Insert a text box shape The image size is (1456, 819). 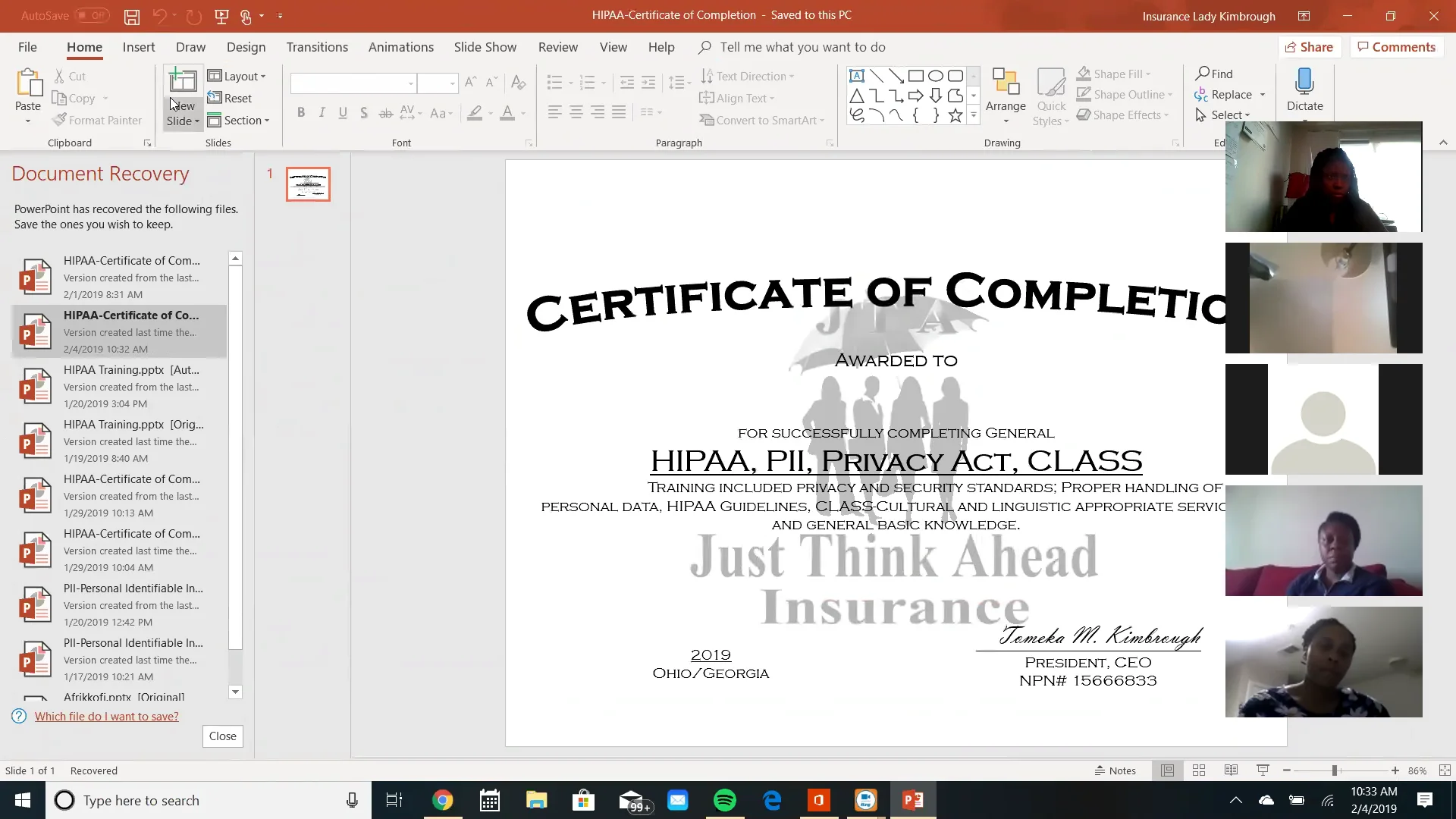pyautogui.click(x=856, y=76)
